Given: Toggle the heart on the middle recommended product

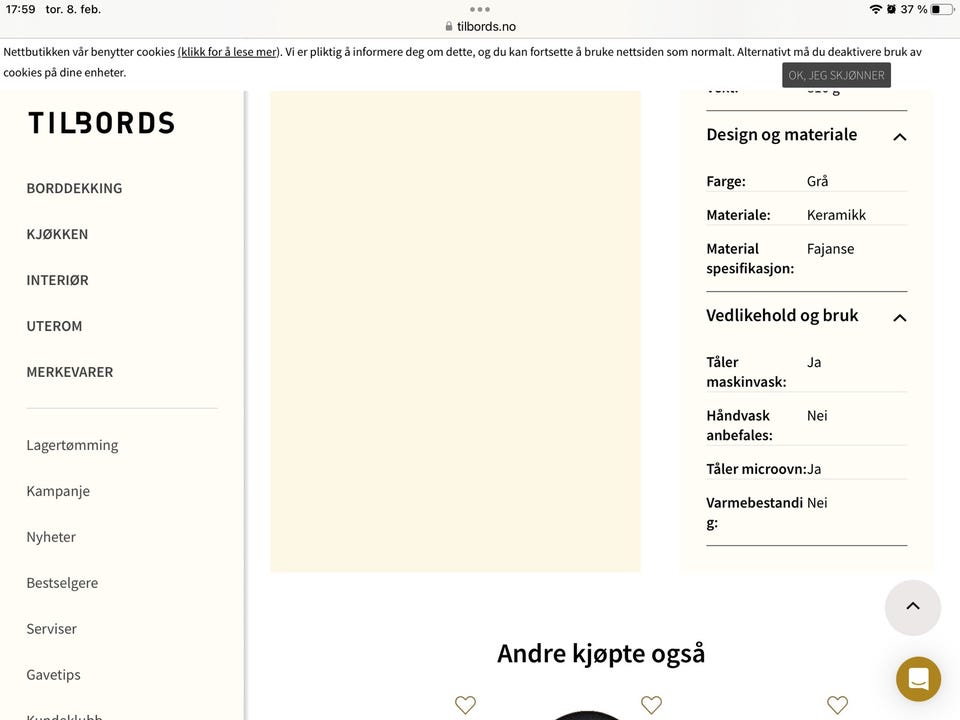Looking at the screenshot, I should 651,704.
